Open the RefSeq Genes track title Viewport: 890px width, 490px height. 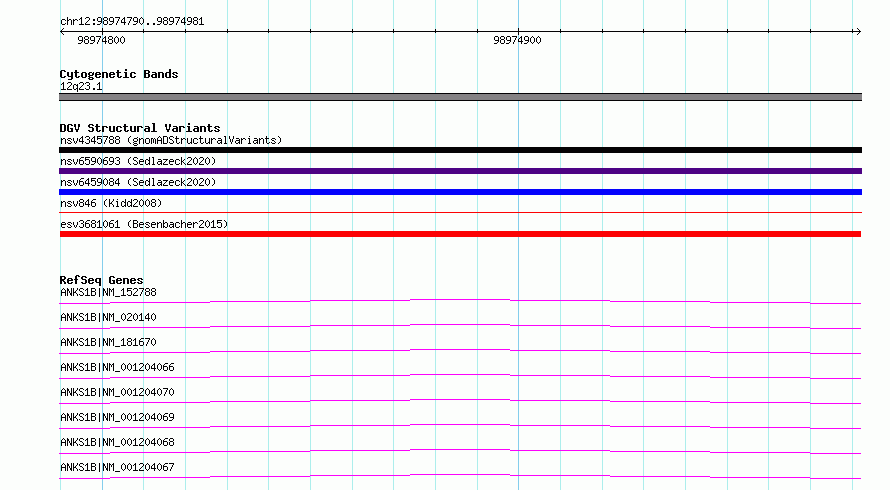(x=101, y=280)
